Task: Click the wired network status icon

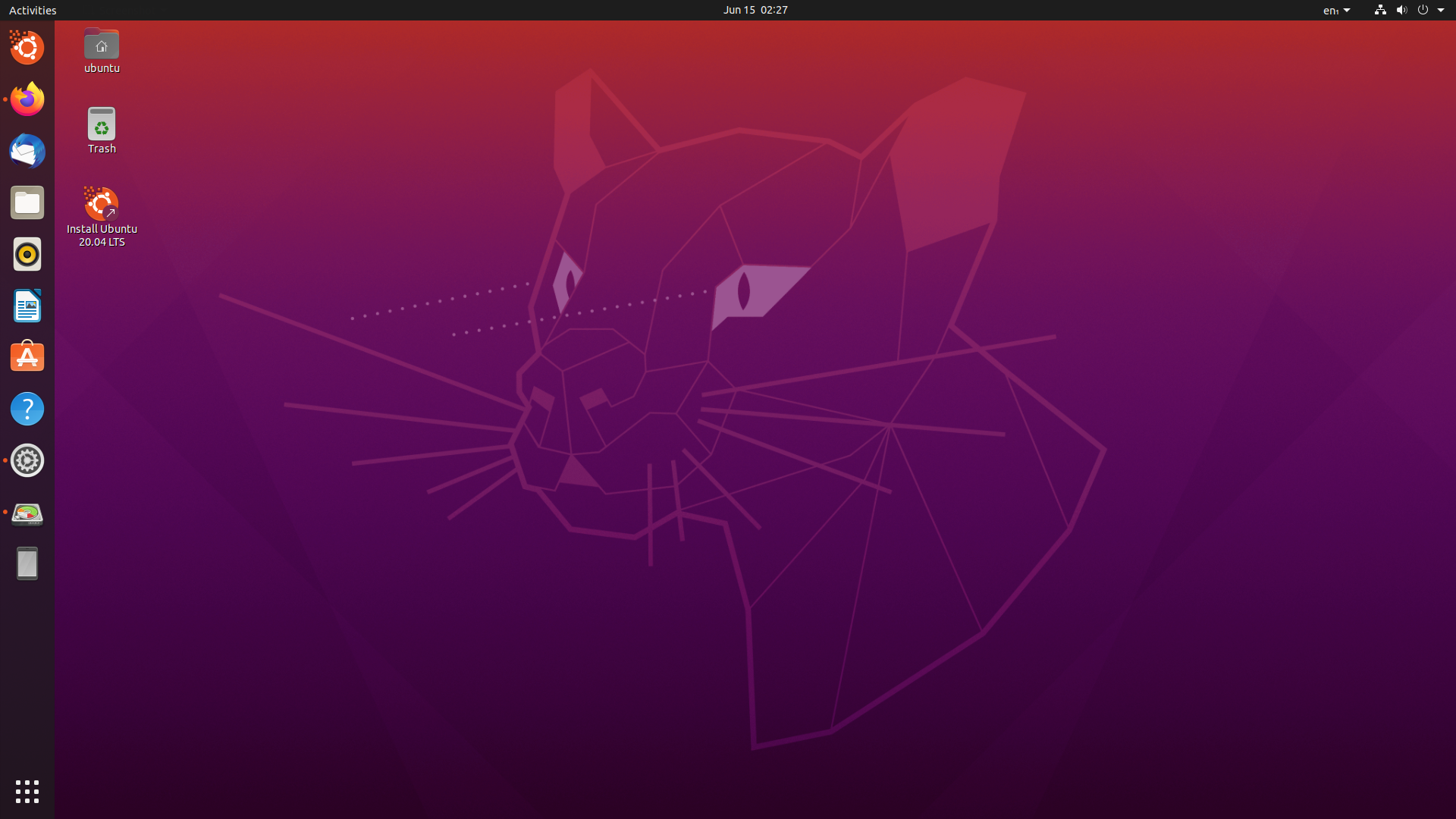Action: click(1380, 10)
